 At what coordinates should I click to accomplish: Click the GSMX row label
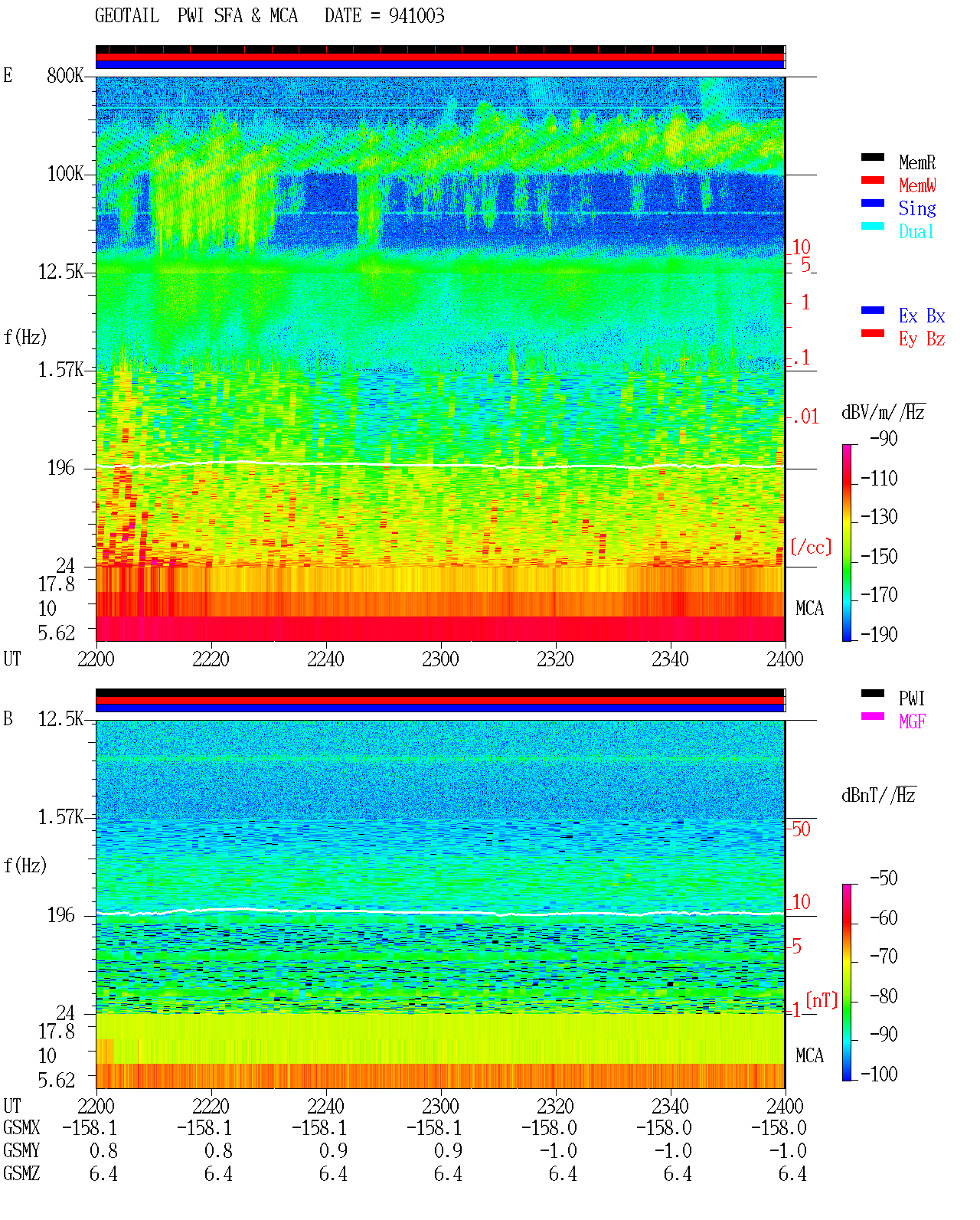pos(21,1128)
